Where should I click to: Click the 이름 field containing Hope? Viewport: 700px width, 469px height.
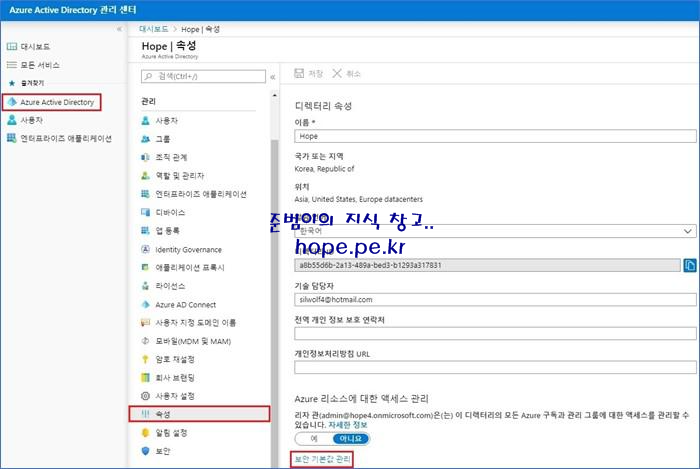[x=495, y=136]
